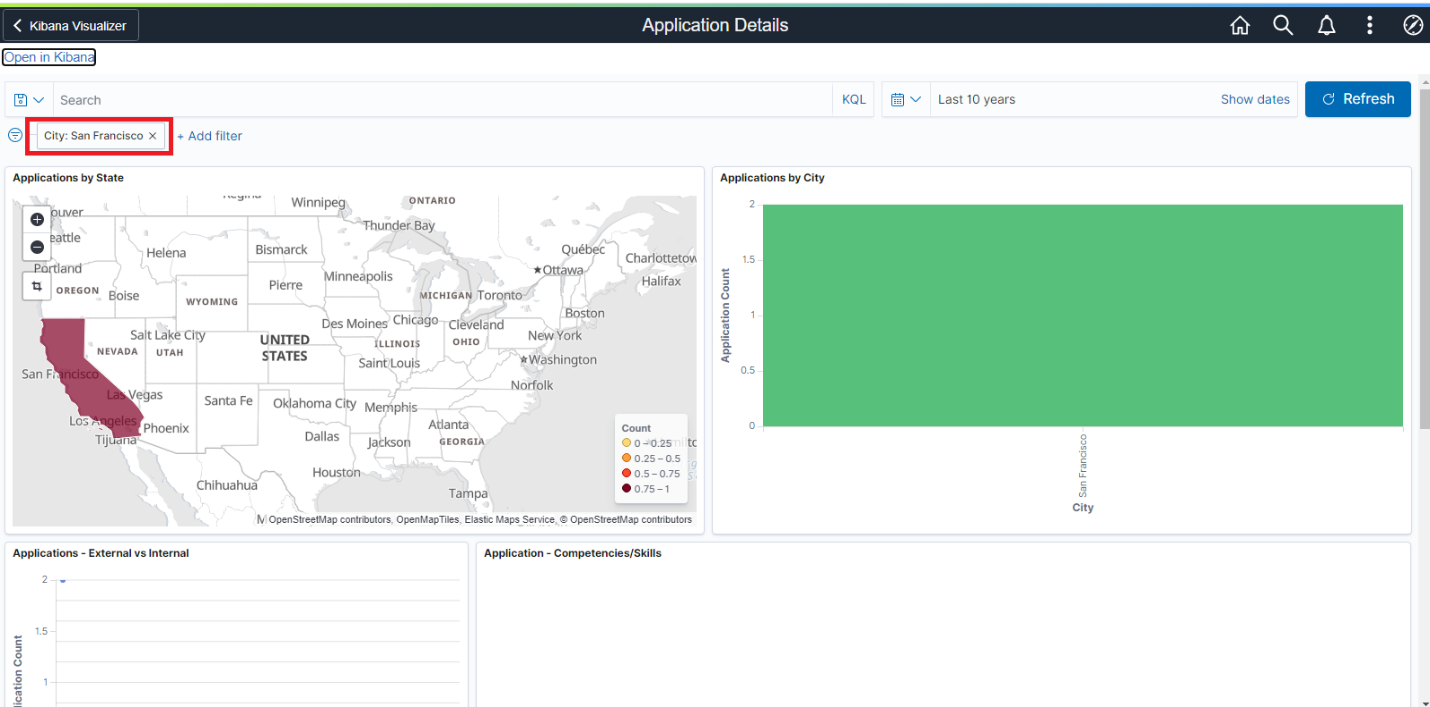Select the map fit-to-bounds crop tool
Screen dimensions: 1430x707
[x=37, y=287]
